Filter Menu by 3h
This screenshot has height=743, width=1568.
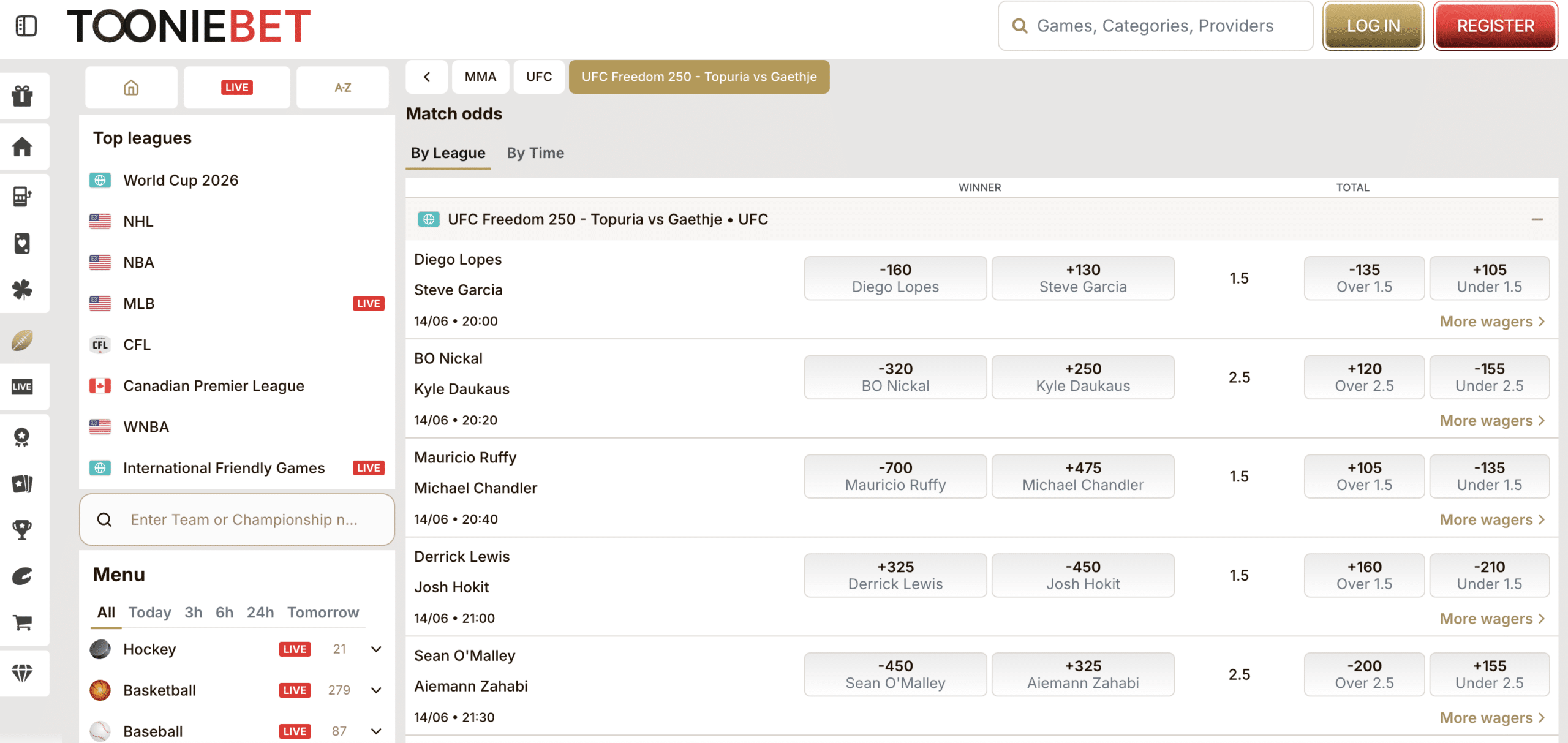pyautogui.click(x=194, y=613)
